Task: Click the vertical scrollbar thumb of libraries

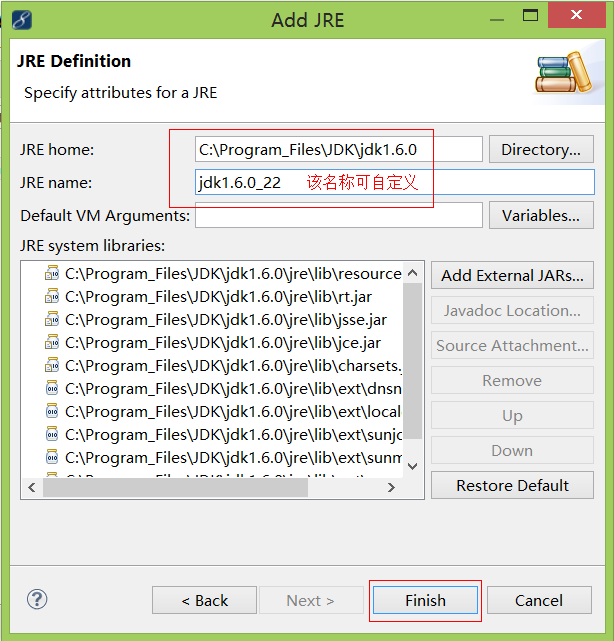Action: click(x=412, y=361)
